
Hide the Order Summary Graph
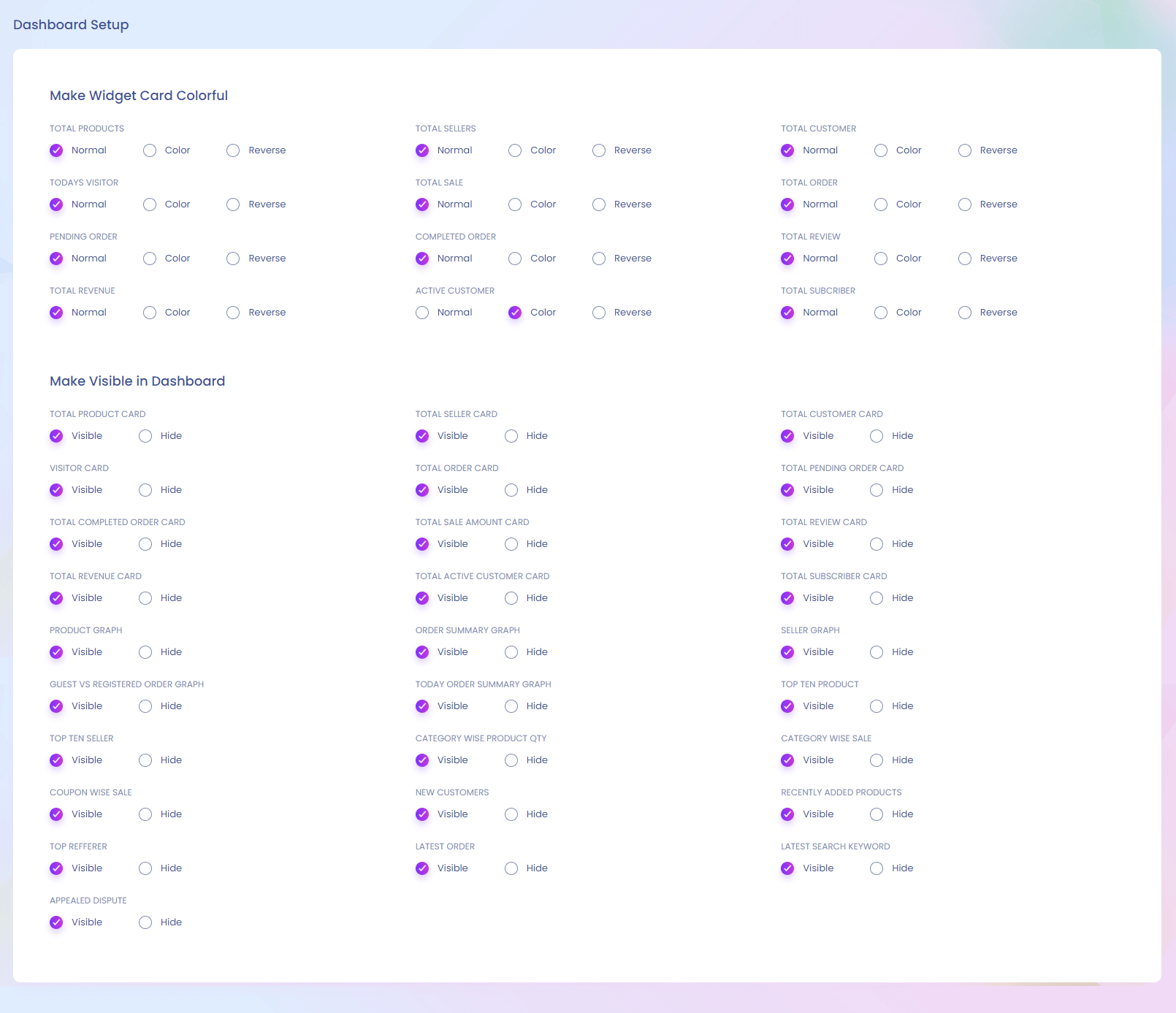pyautogui.click(x=511, y=652)
